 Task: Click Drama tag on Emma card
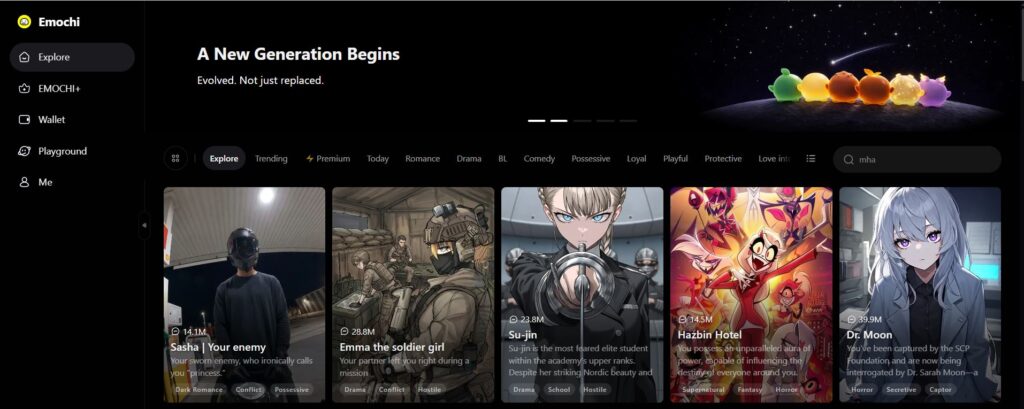355,389
